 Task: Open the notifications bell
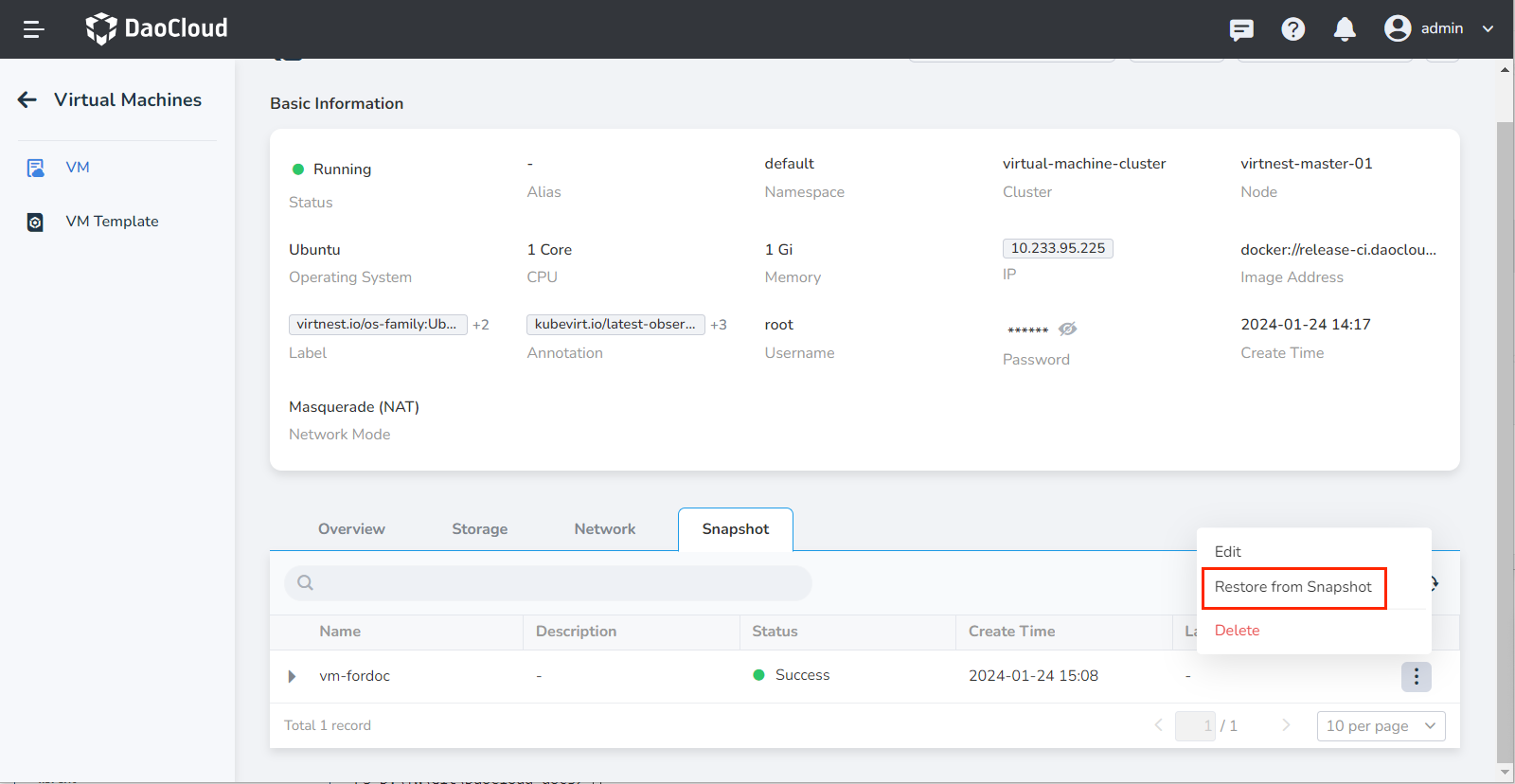(x=1345, y=29)
